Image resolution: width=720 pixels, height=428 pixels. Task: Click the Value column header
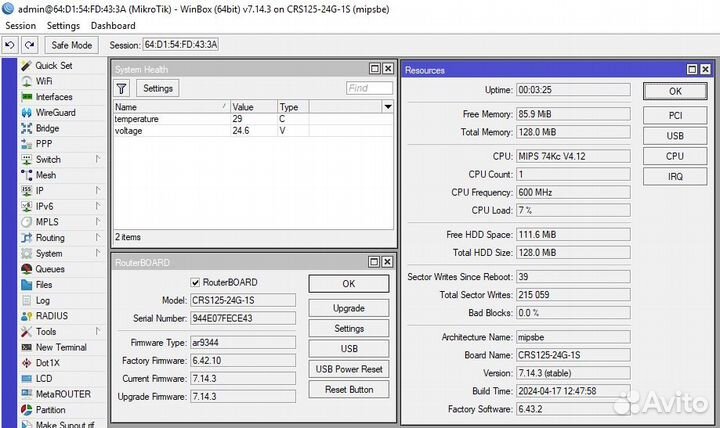253,107
